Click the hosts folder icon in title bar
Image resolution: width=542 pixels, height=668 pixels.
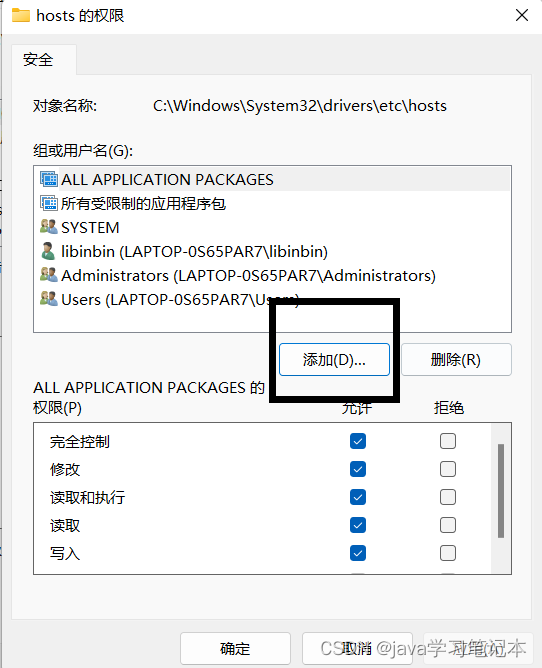(21, 16)
